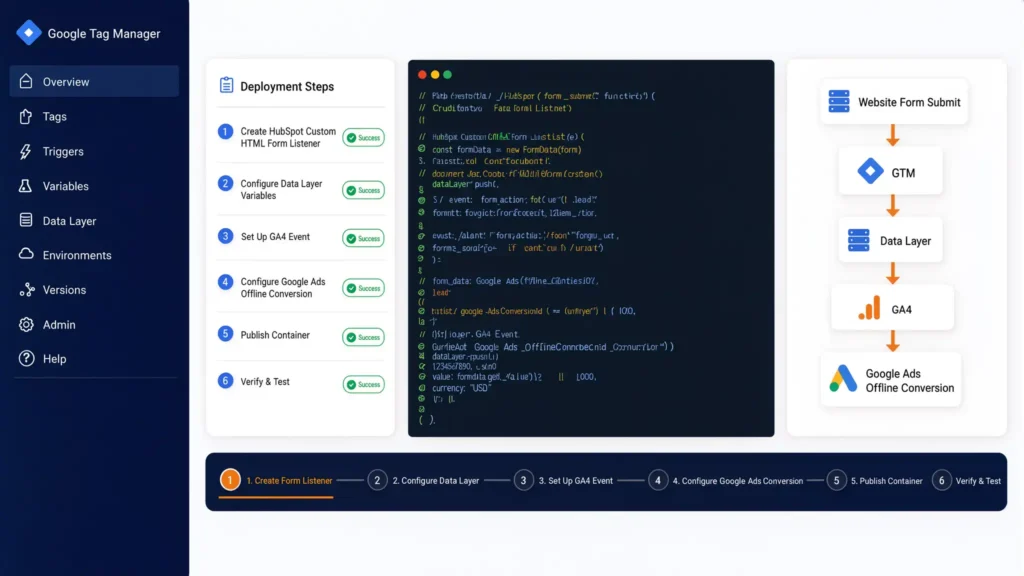Switch to '1. Create Form Listener' progress step
This screenshot has width=1024, height=576.
click(x=276, y=481)
